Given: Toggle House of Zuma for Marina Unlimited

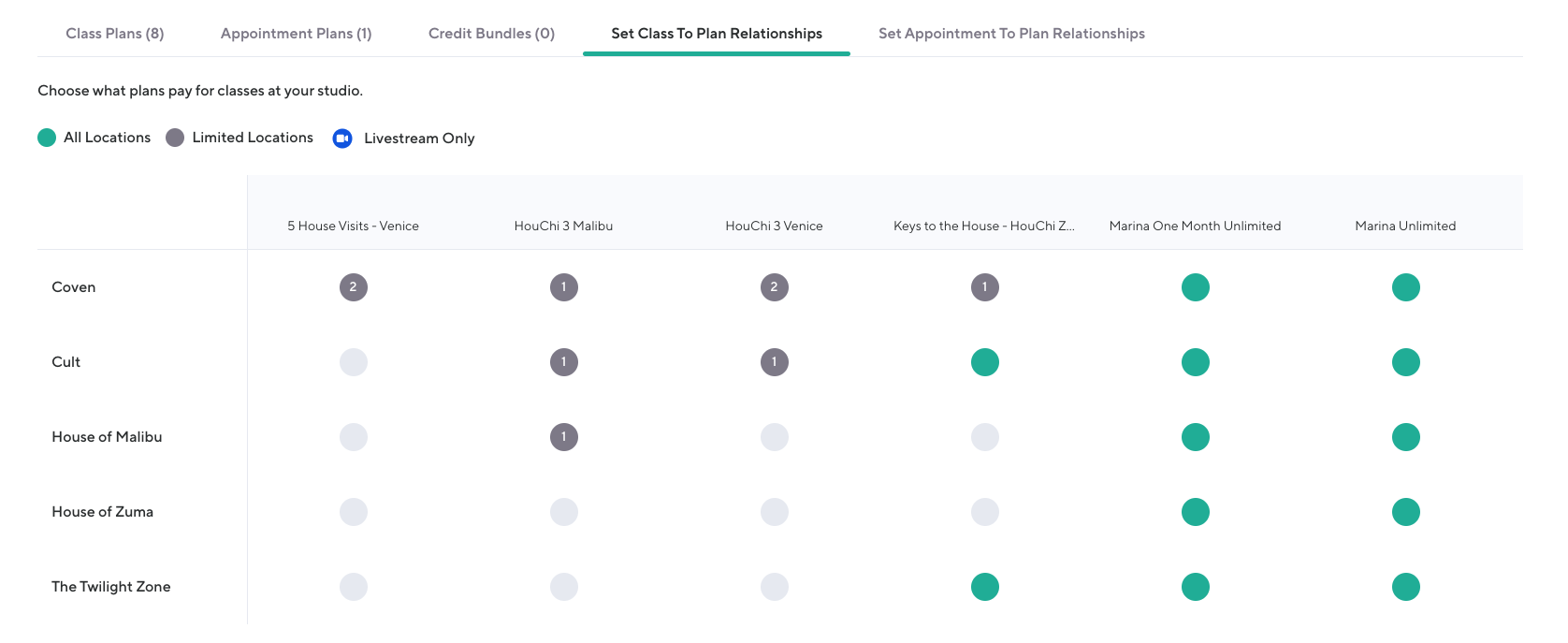Looking at the screenshot, I should [1405, 512].
